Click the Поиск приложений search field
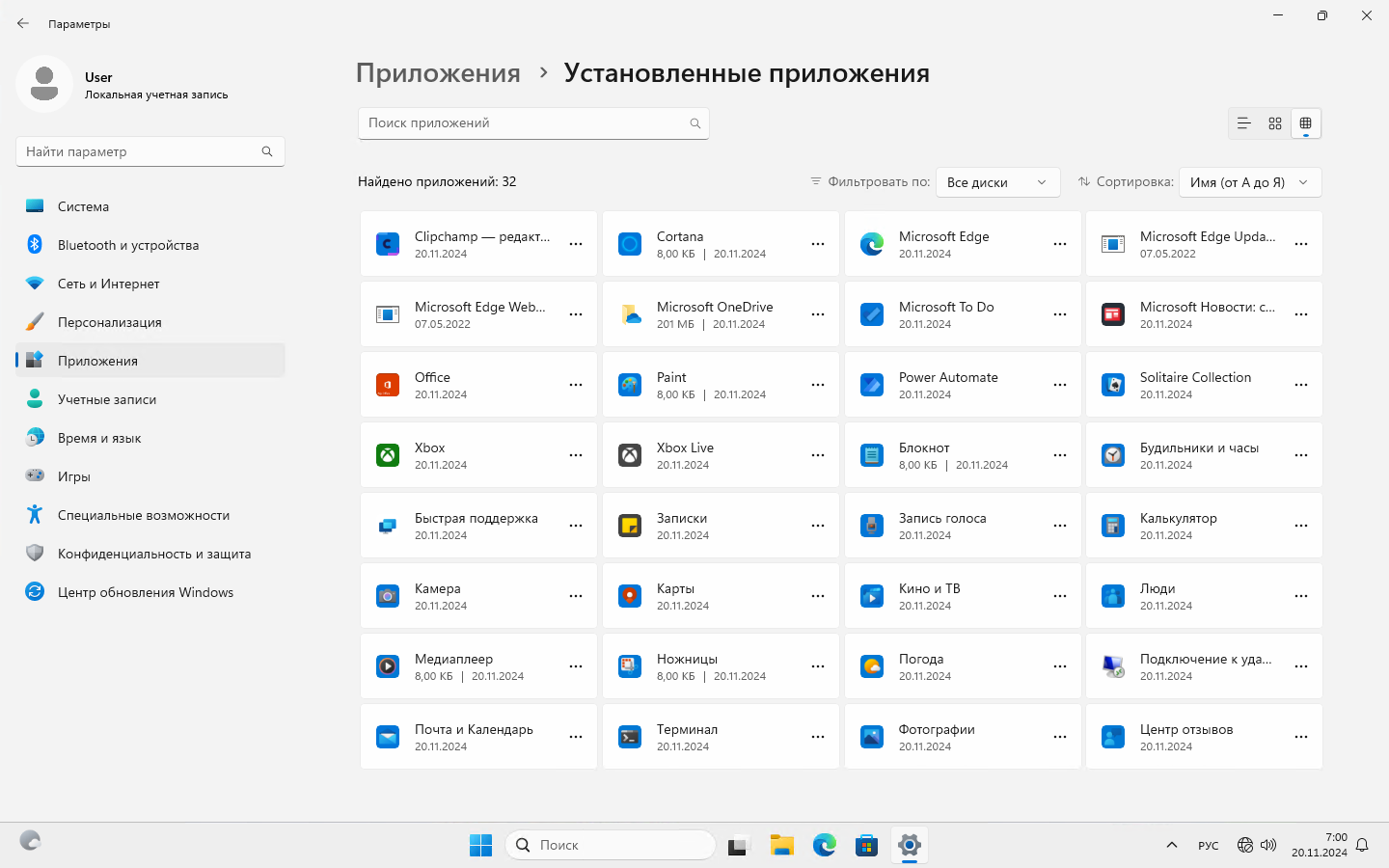Screen dimensions: 1389x868 (x=533, y=123)
